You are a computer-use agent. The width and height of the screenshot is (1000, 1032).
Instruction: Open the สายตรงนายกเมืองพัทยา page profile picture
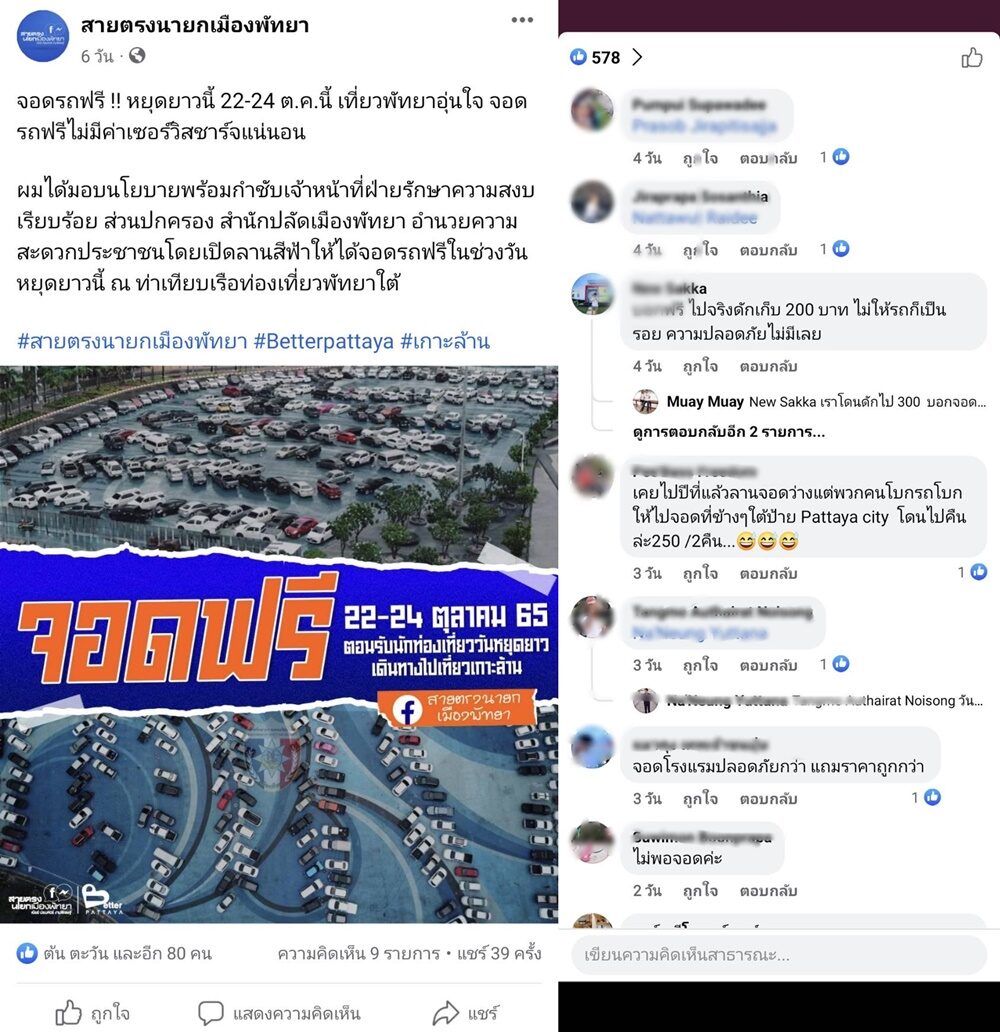[43, 36]
